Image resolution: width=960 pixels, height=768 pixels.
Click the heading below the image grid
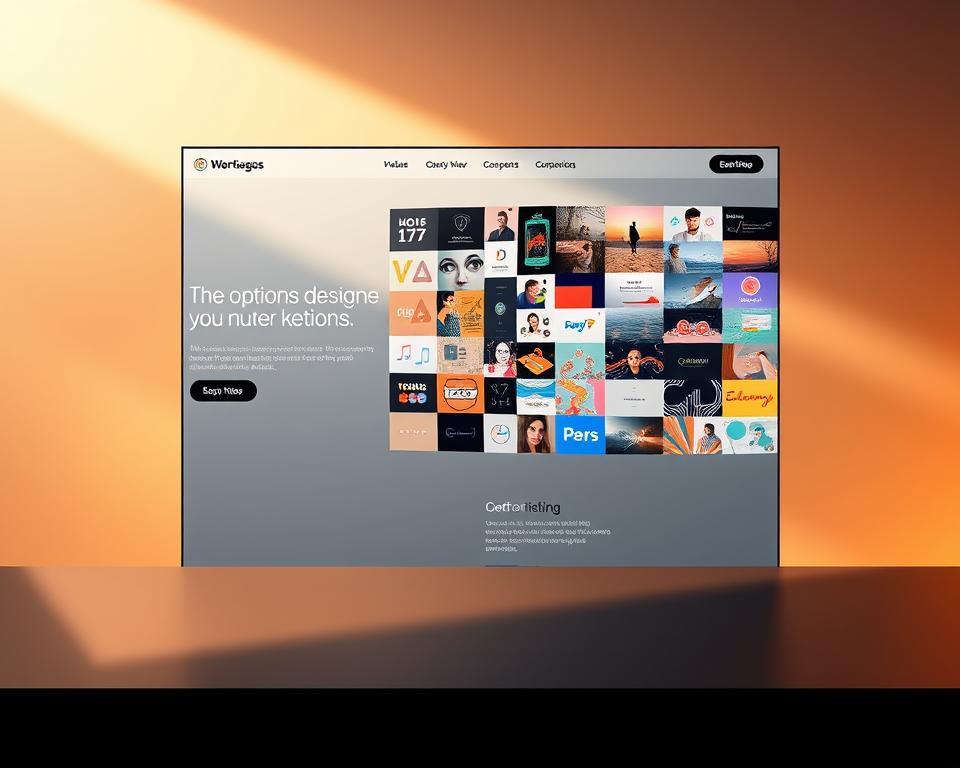click(522, 507)
